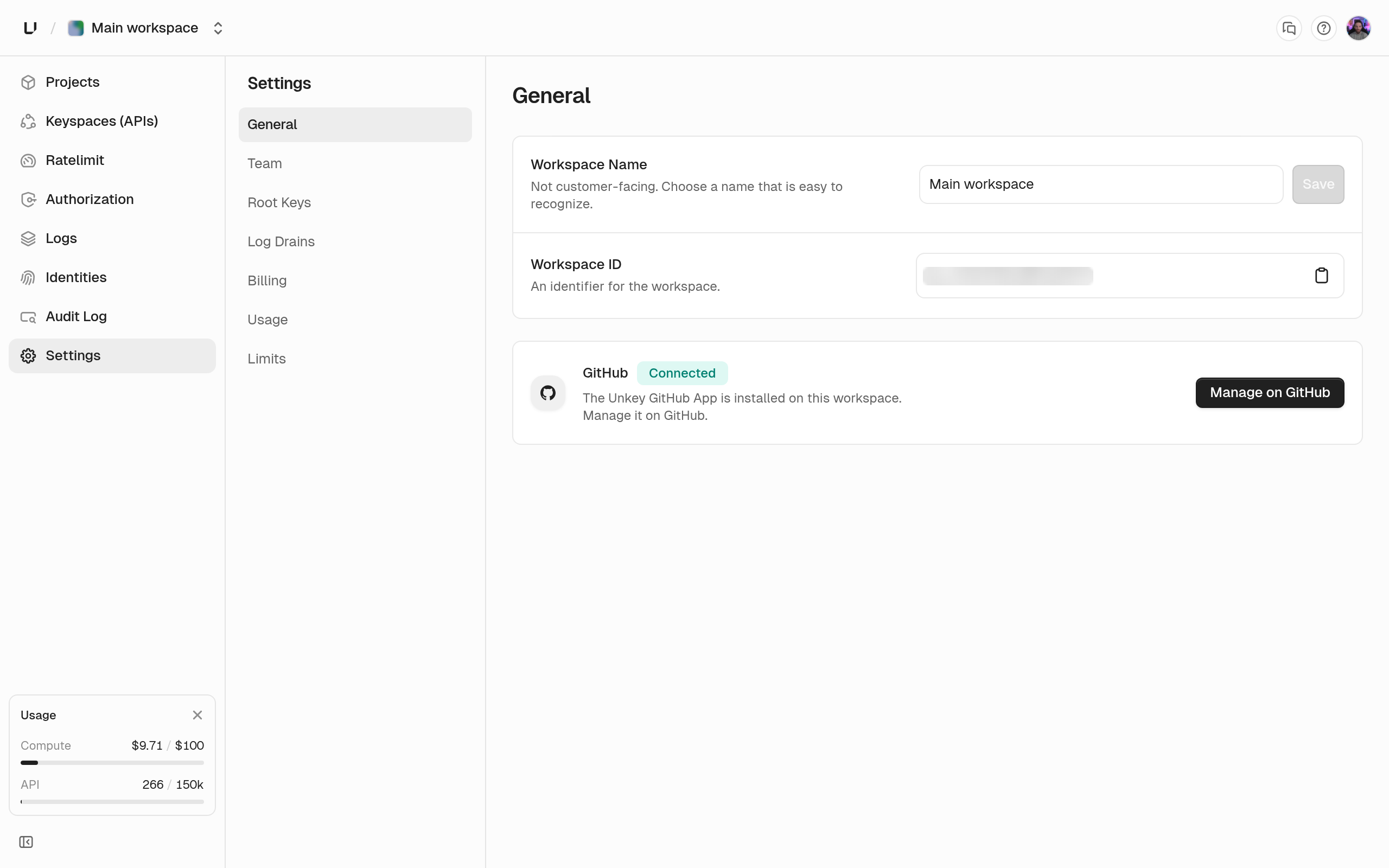
Task: Open Usage settings tab
Action: (x=355, y=320)
